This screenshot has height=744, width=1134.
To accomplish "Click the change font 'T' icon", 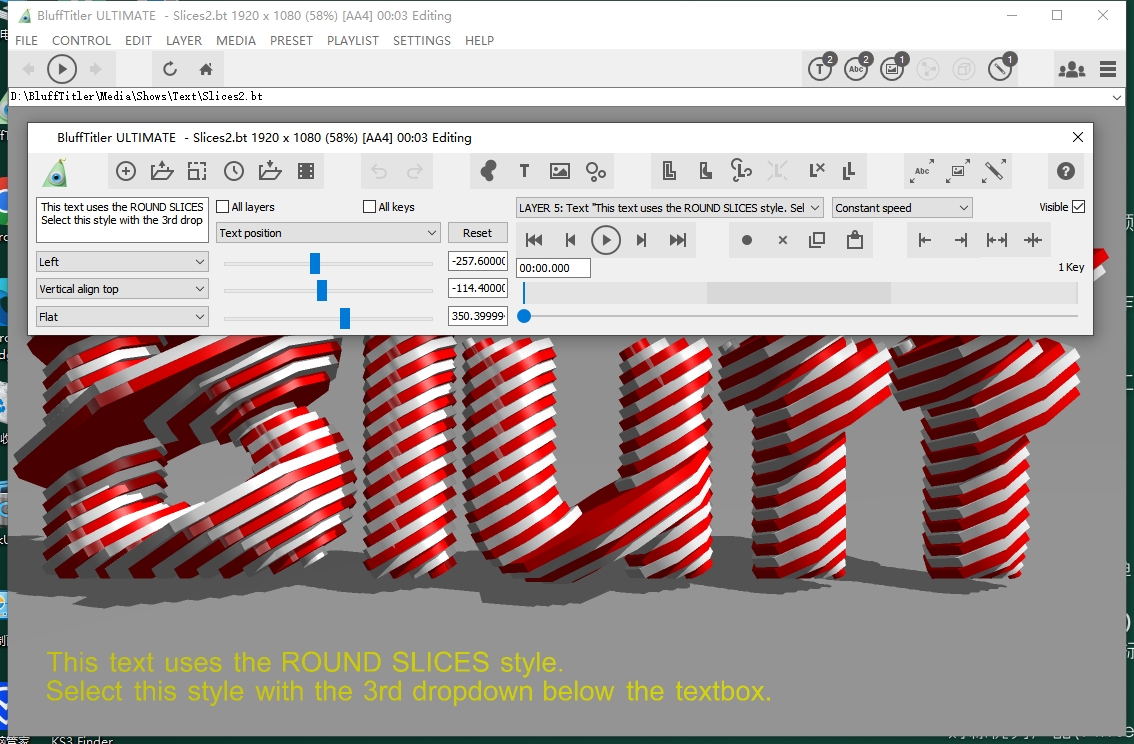I will (x=524, y=171).
